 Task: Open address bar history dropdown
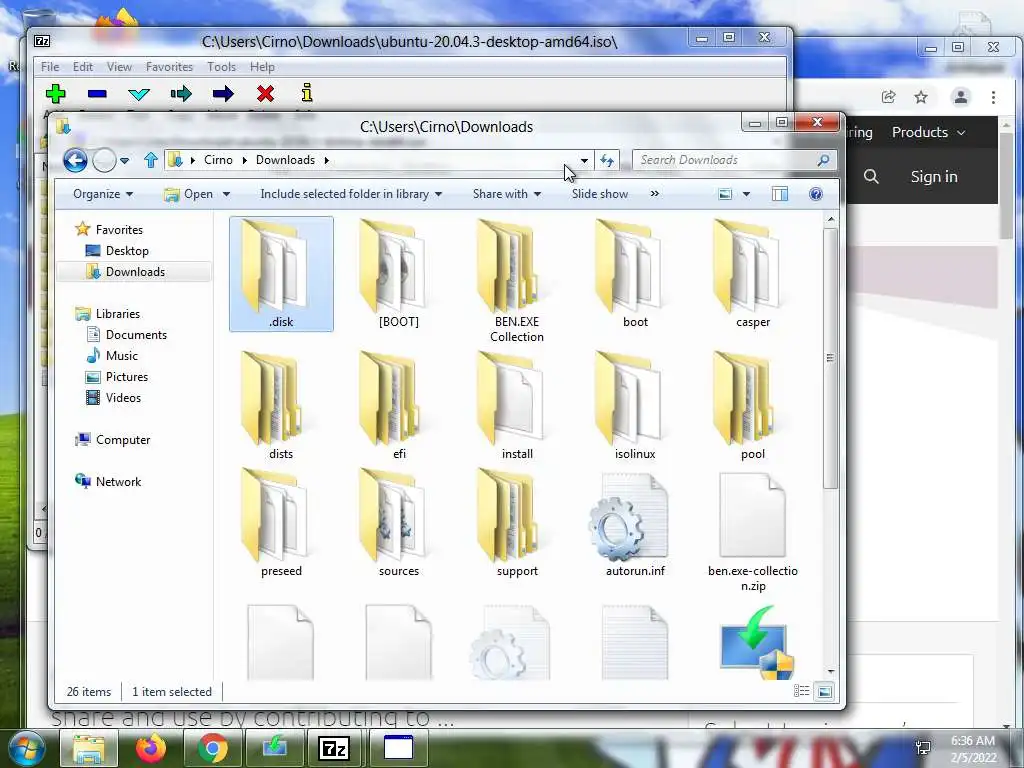pyautogui.click(x=584, y=160)
